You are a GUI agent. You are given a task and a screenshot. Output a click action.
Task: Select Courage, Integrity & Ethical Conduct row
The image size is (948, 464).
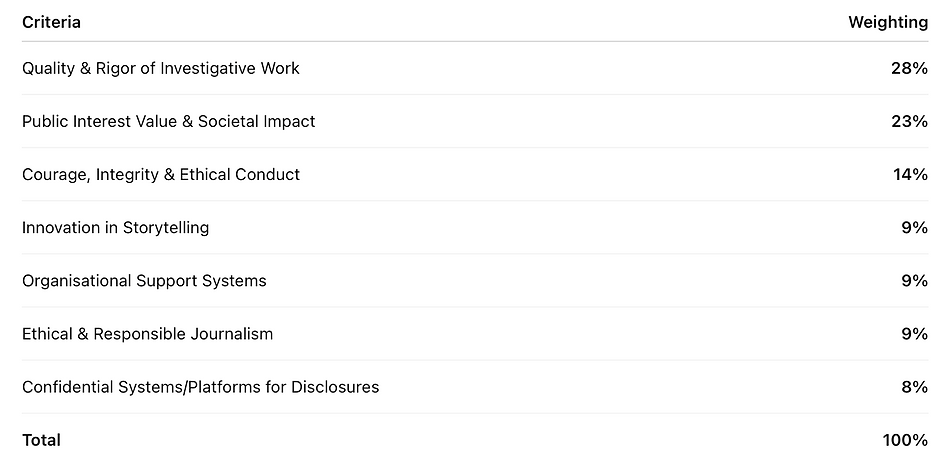click(x=160, y=174)
